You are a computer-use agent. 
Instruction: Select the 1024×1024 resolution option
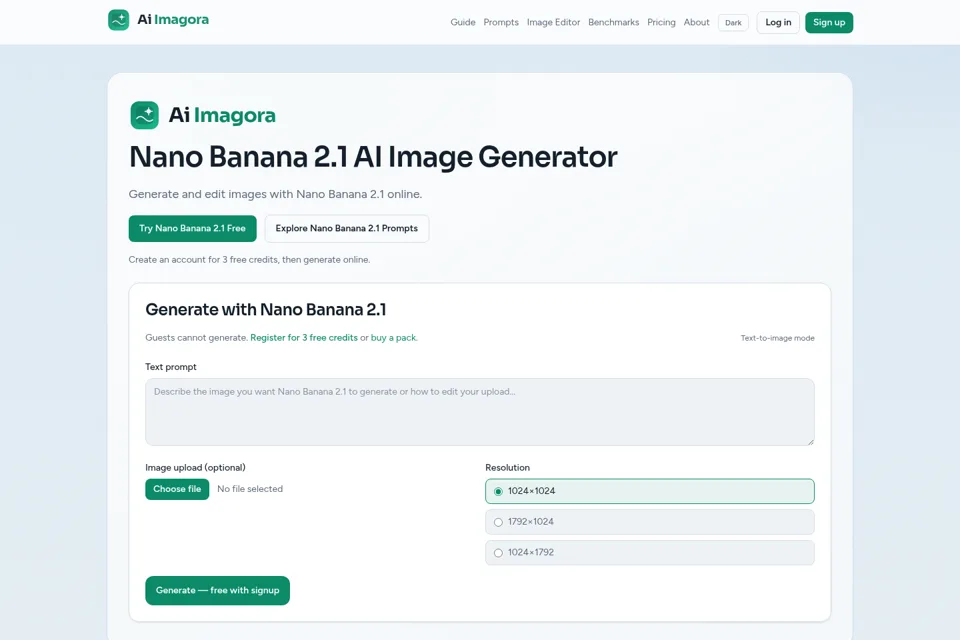click(650, 491)
